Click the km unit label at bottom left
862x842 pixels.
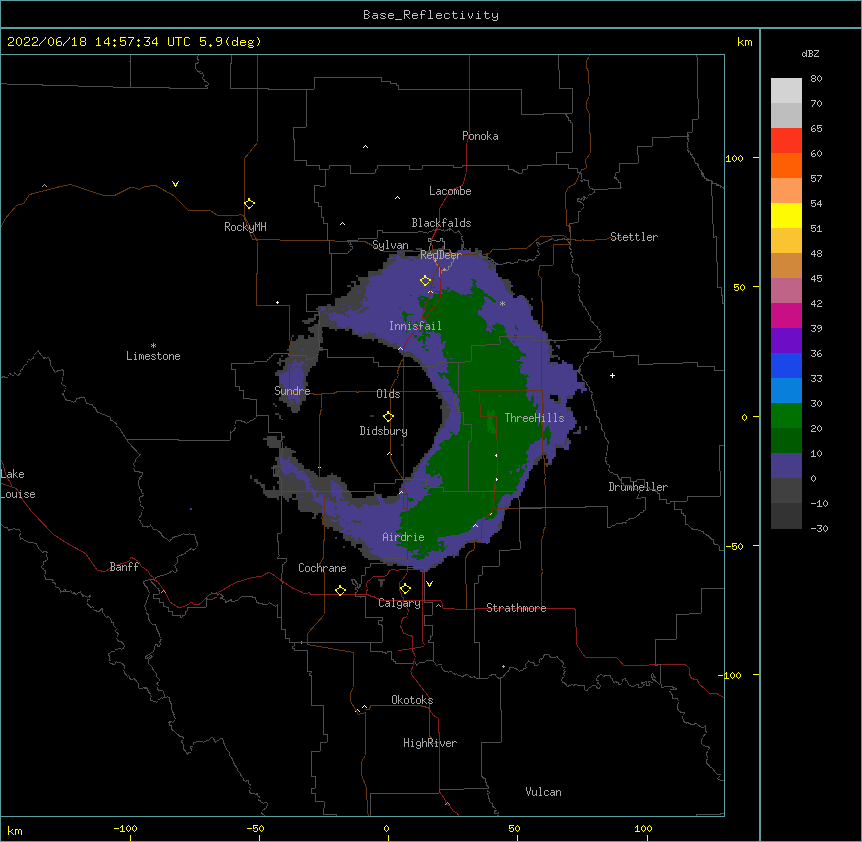tap(14, 831)
